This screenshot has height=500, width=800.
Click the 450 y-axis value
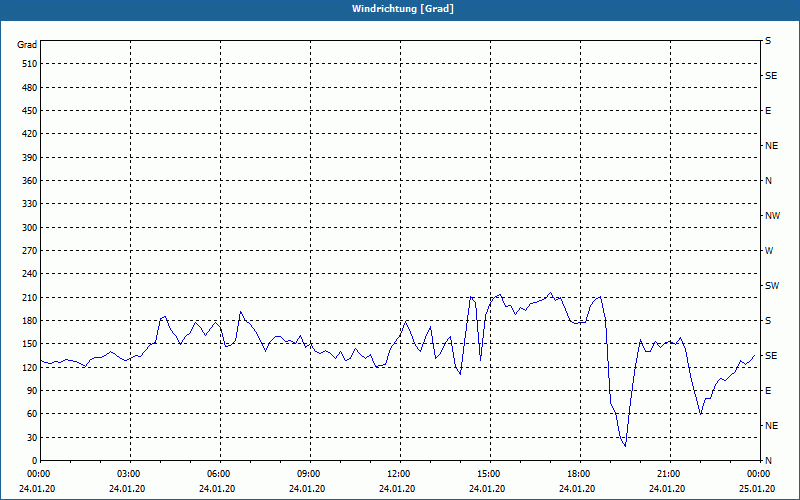point(30,111)
